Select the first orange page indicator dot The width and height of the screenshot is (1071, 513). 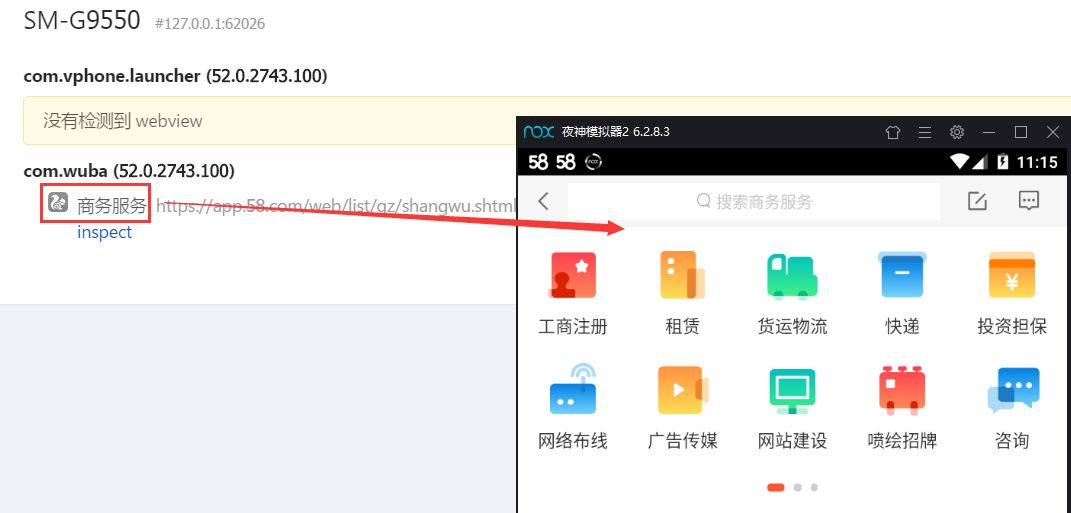776,487
